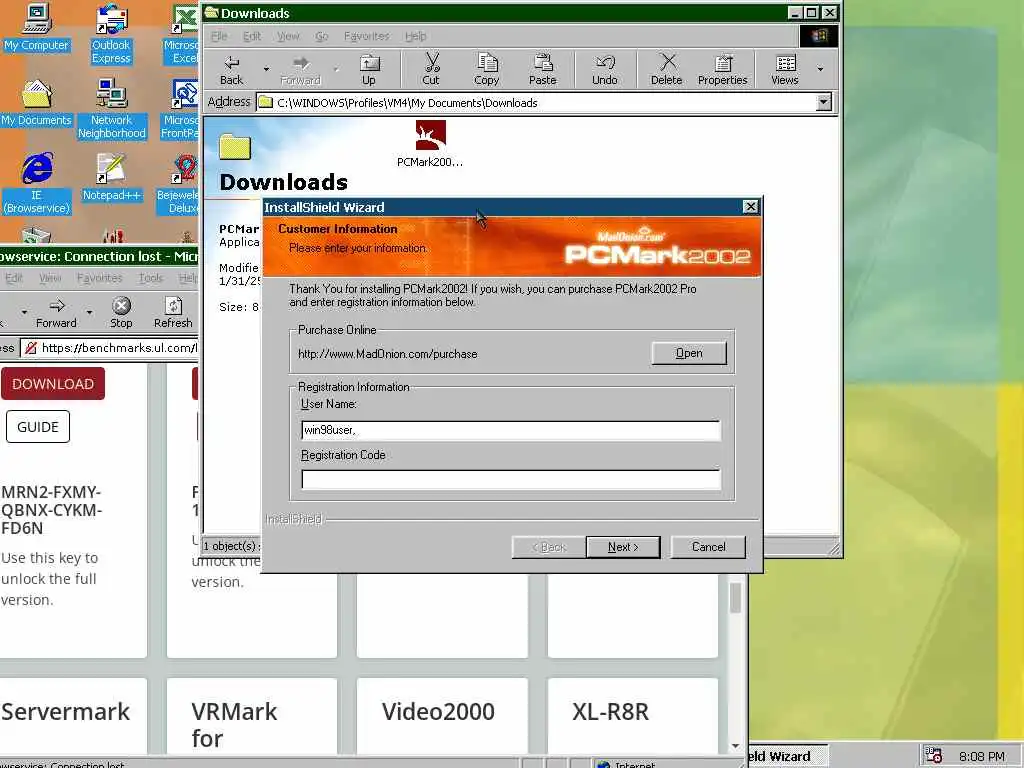
Task: Close the InstallShield Wizard dialog
Action: (x=751, y=207)
